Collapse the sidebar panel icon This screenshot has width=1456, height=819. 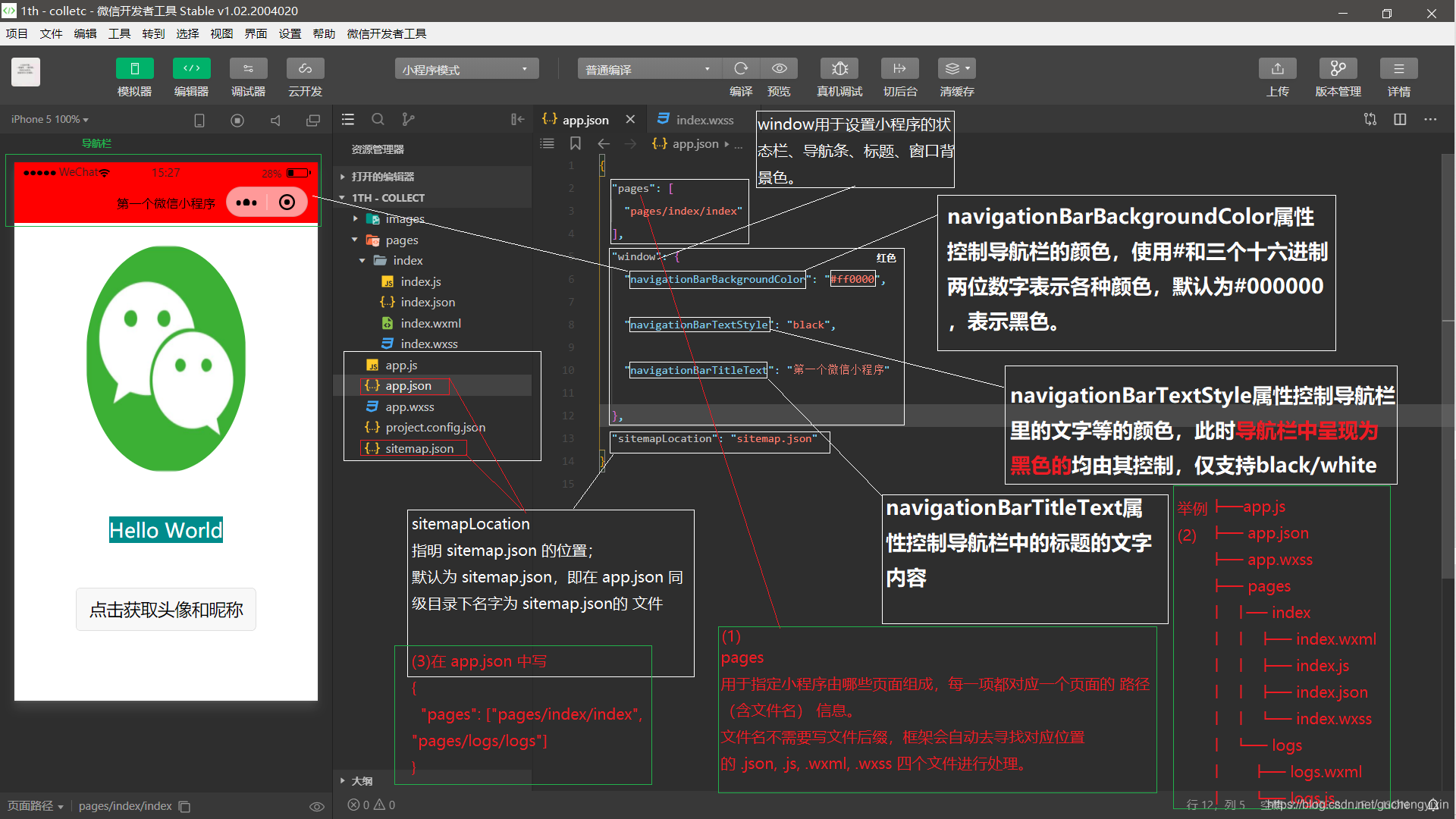(518, 120)
